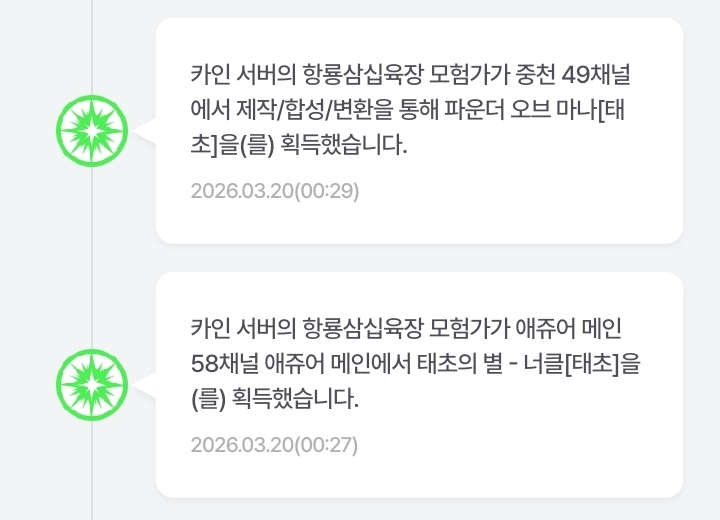Click the speech-bubble pointer of the 00:27 card

tap(146, 385)
